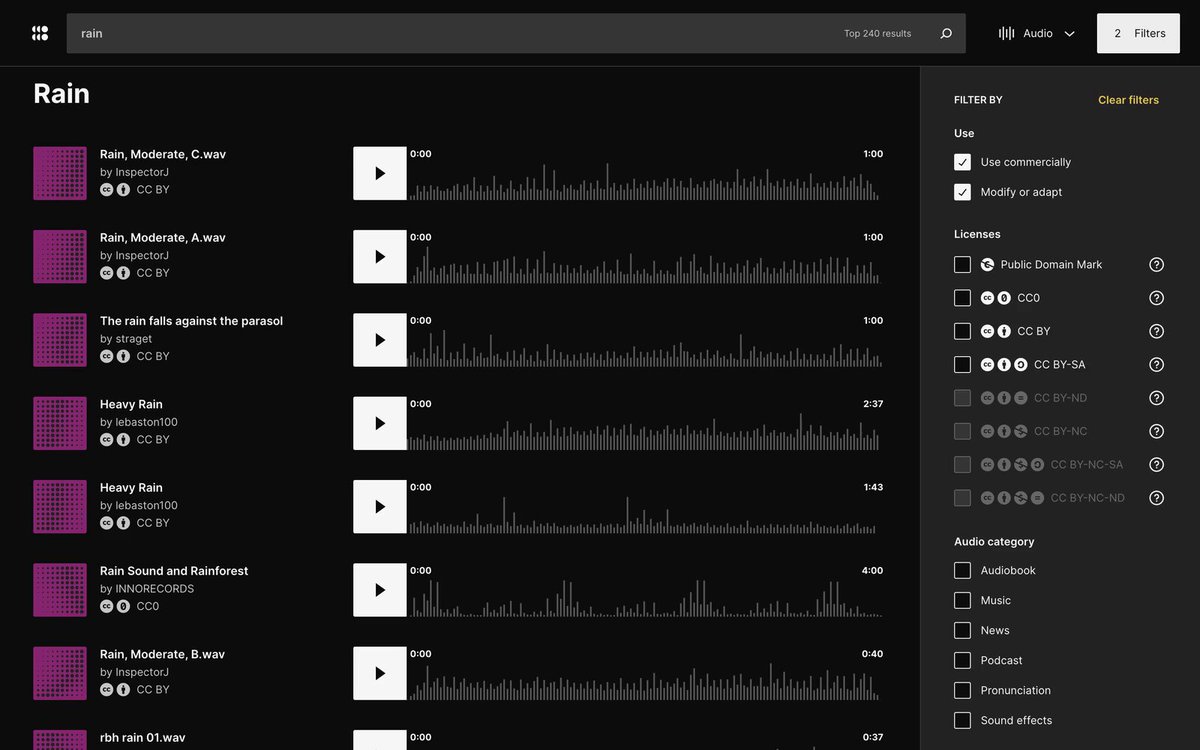This screenshot has width=1200, height=750.
Task: Focus the search field containing "rain"
Action: pyautogui.click(x=455, y=33)
